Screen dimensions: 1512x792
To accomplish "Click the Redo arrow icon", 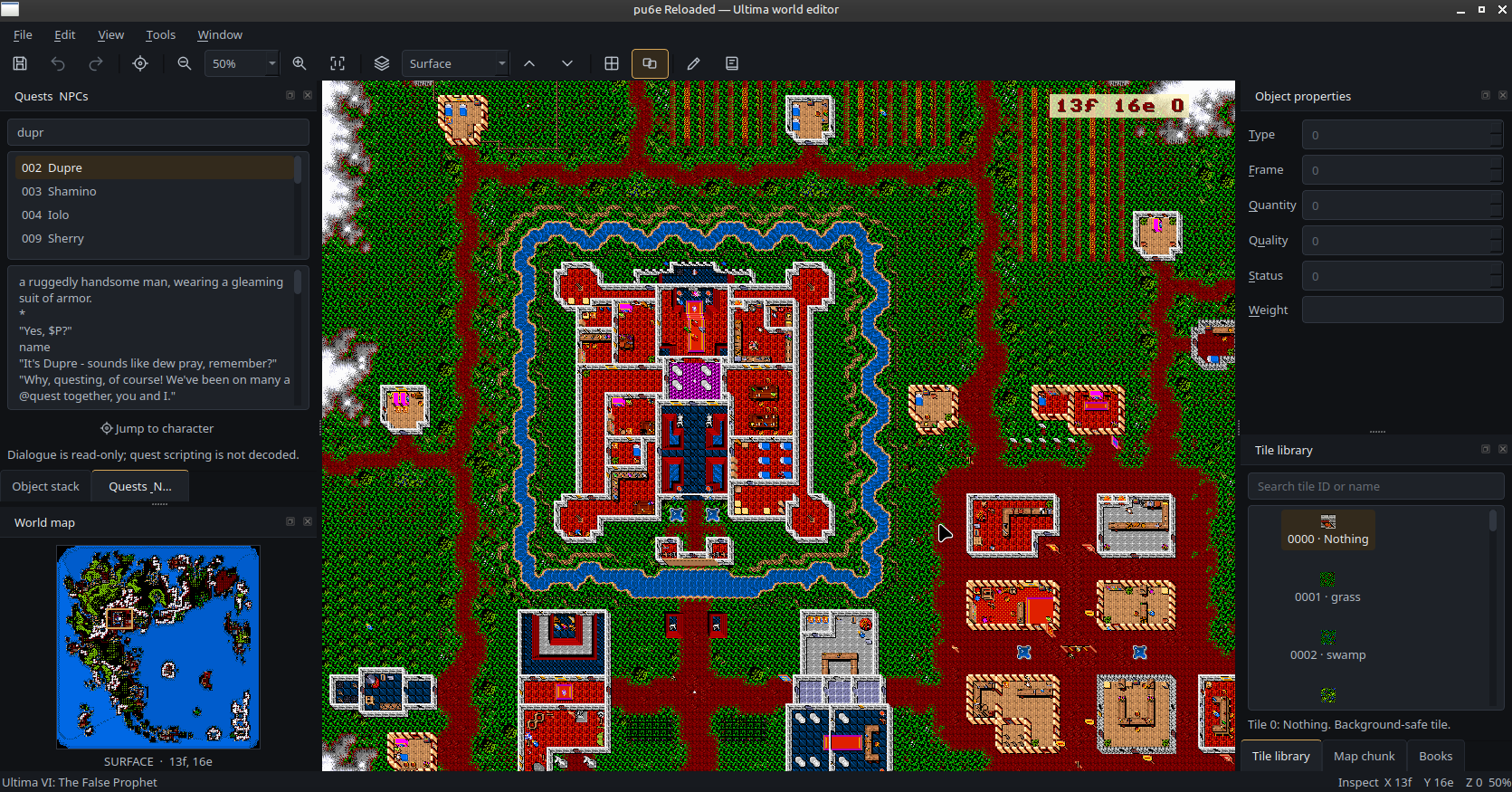I will tap(96, 63).
